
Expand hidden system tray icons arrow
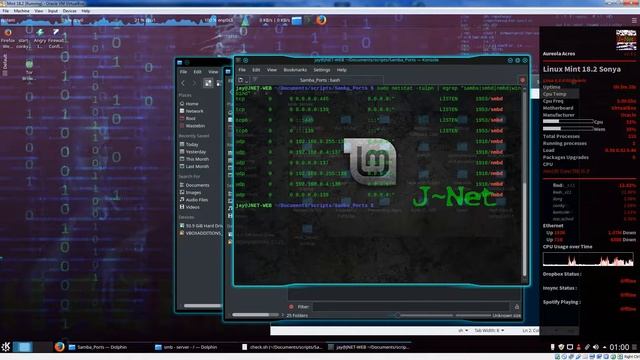pyautogui.click(x=604, y=347)
